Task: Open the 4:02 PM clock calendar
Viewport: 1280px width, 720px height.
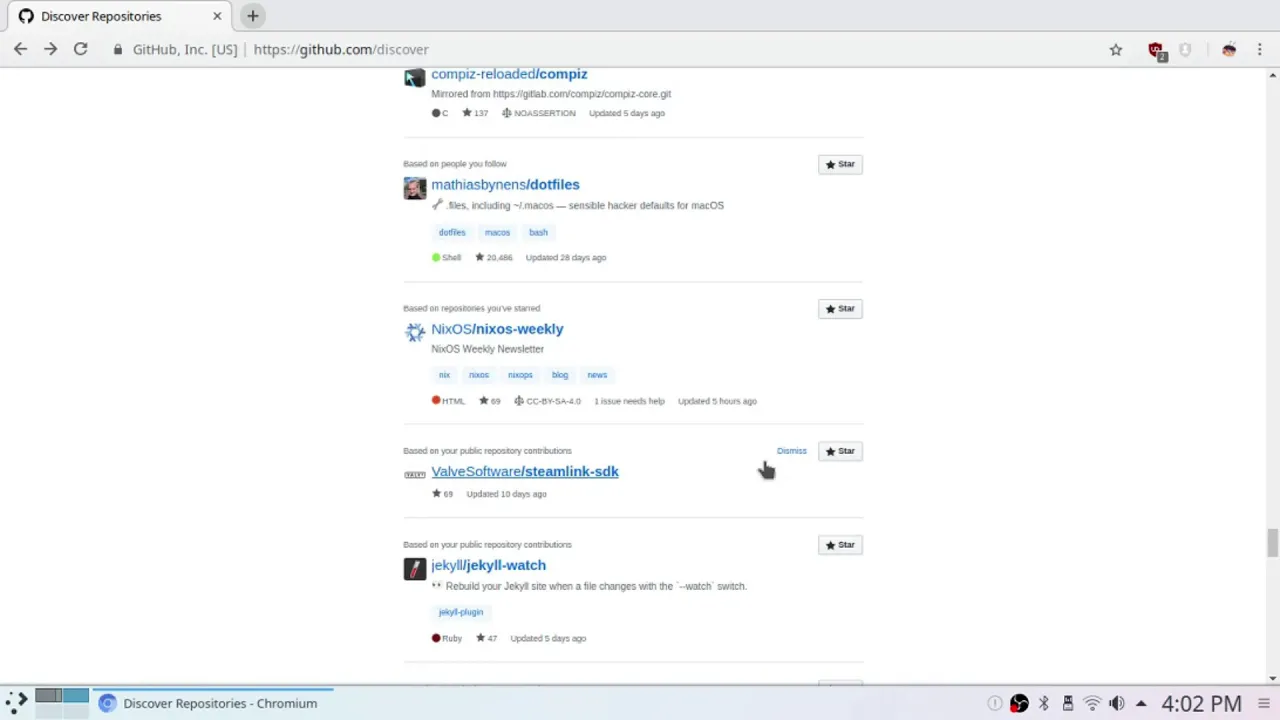Action: pyautogui.click(x=1201, y=703)
